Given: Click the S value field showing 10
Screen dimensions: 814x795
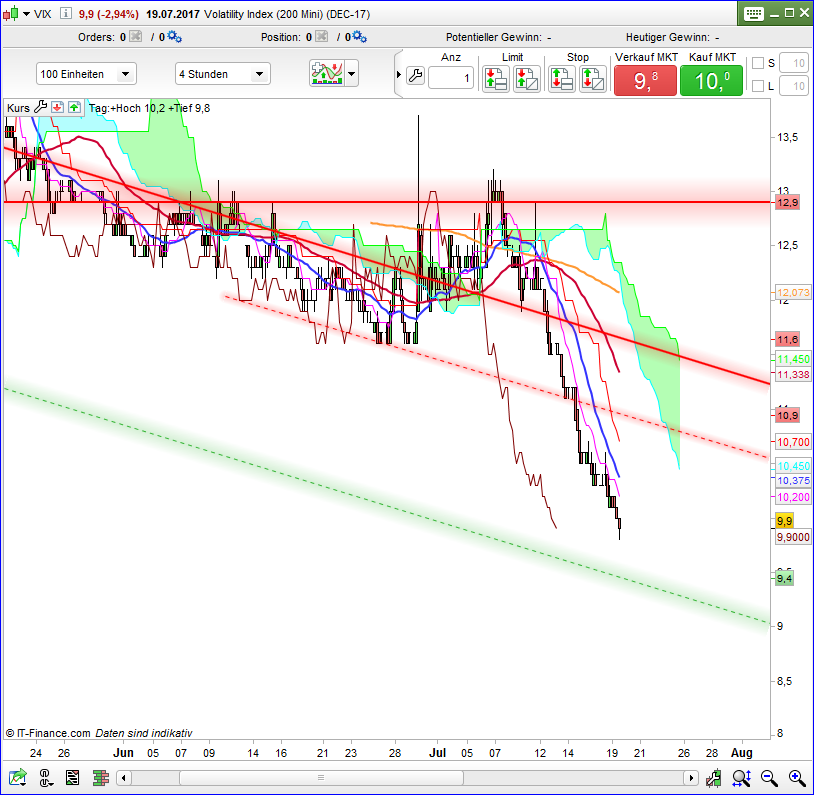Looking at the screenshot, I should 794,63.
